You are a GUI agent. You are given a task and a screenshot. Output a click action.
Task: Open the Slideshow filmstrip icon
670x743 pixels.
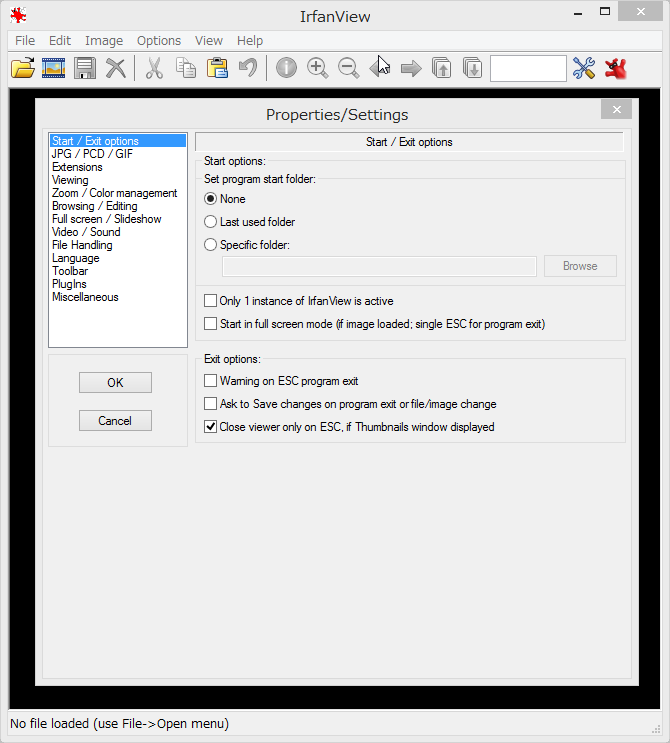54,68
